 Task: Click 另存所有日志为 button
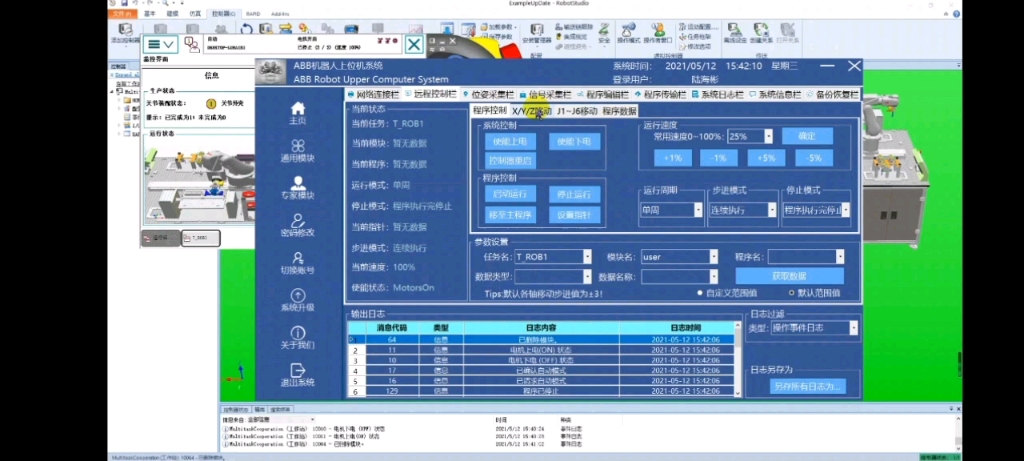tap(807, 387)
